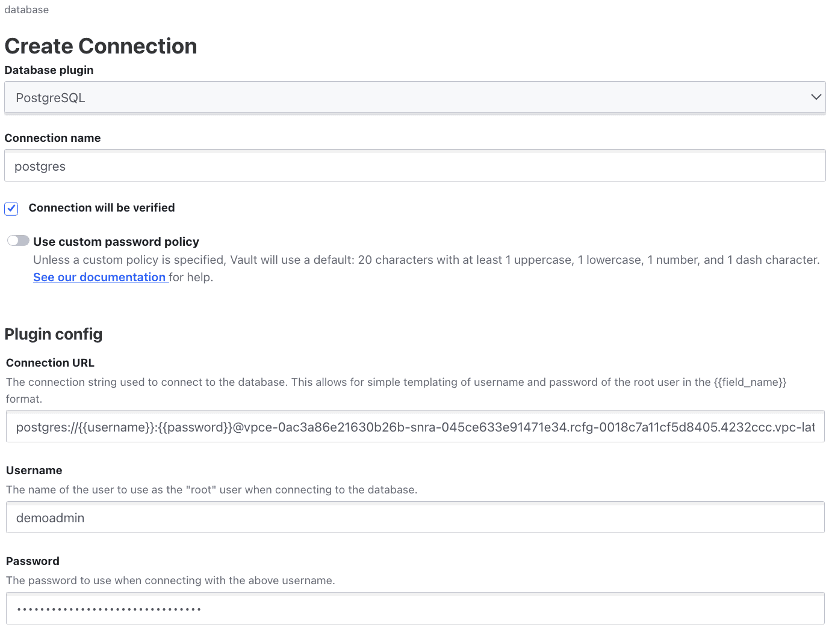The image size is (832, 634).
Task: Focus the Password field
Action: [415, 608]
